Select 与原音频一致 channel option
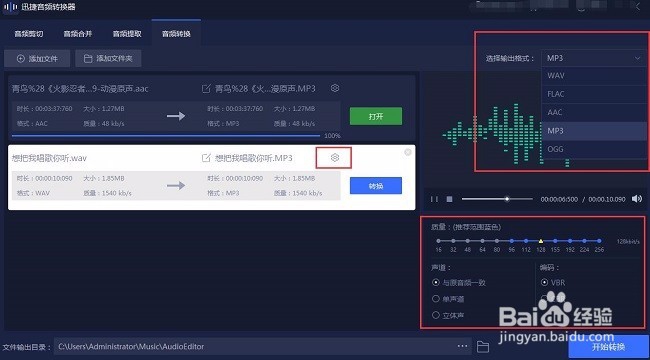Screen dimensions: 650x360 point(459,282)
